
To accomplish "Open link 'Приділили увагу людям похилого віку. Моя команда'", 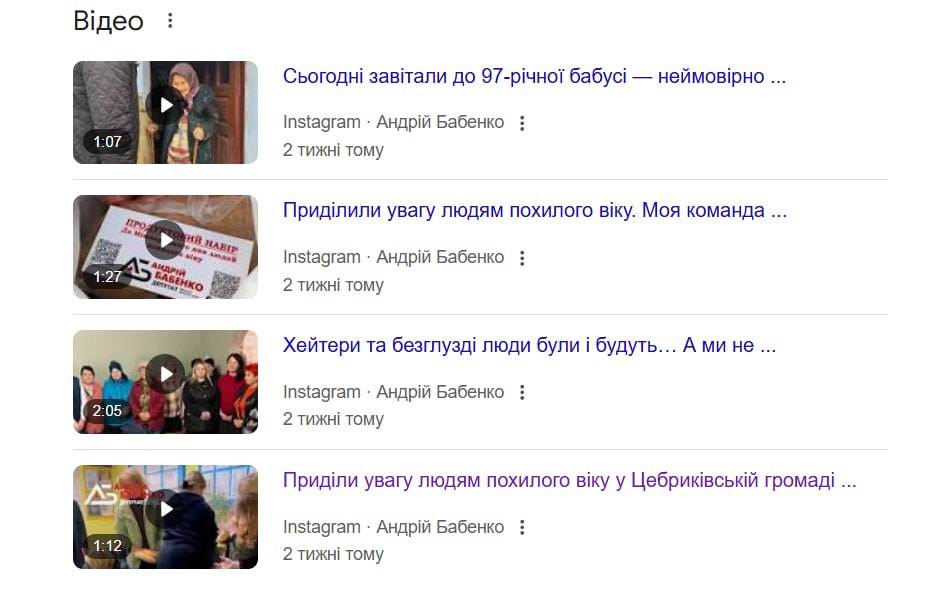I will pos(535,211).
